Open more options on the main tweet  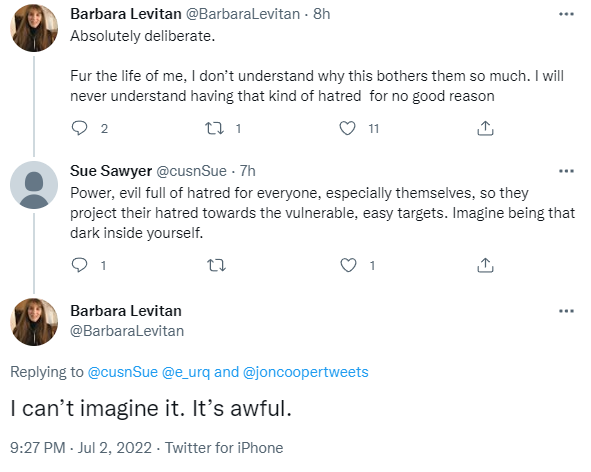pyautogui.click(x=566, y=311)
